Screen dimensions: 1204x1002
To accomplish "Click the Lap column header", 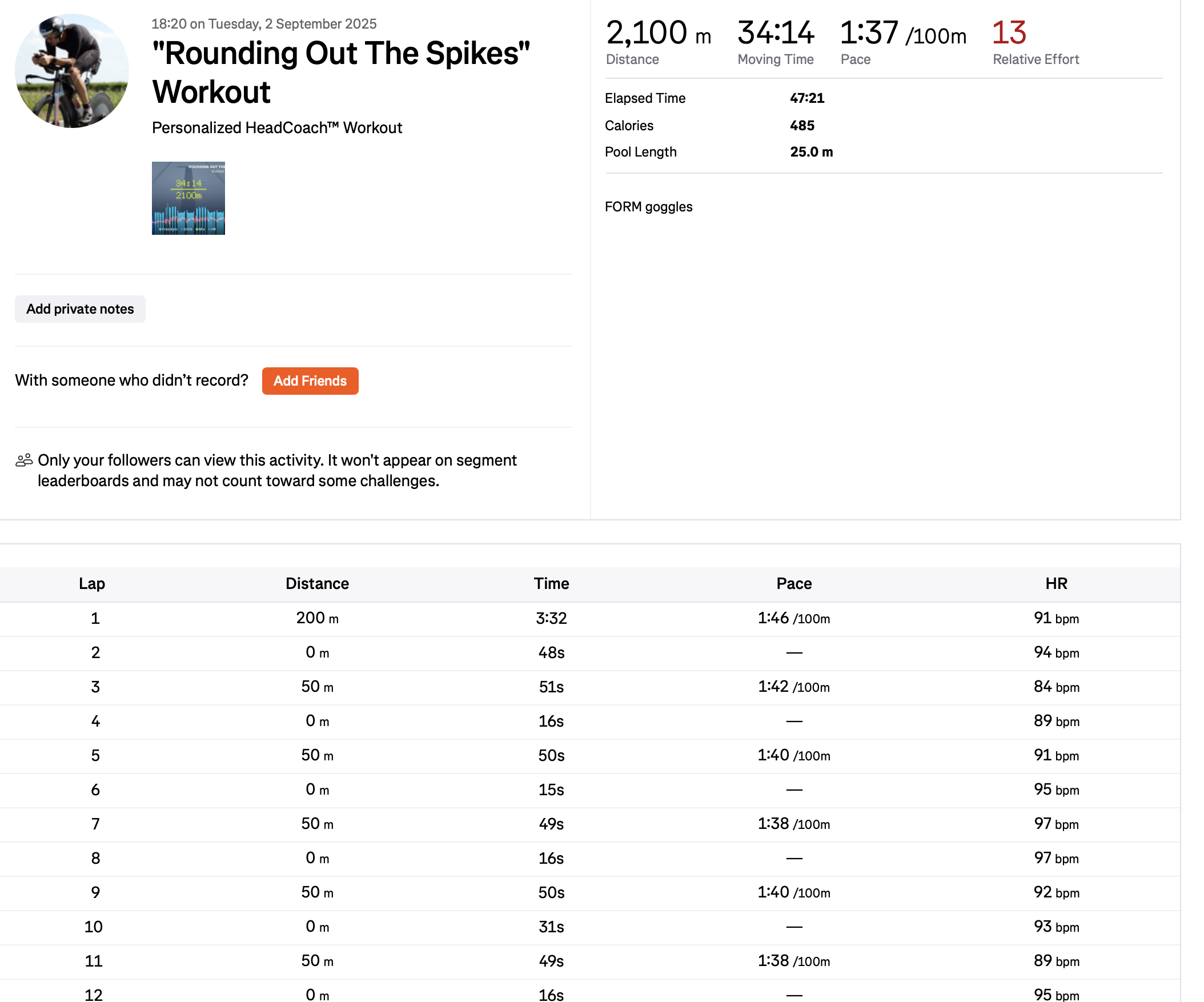I will point(92,583).
